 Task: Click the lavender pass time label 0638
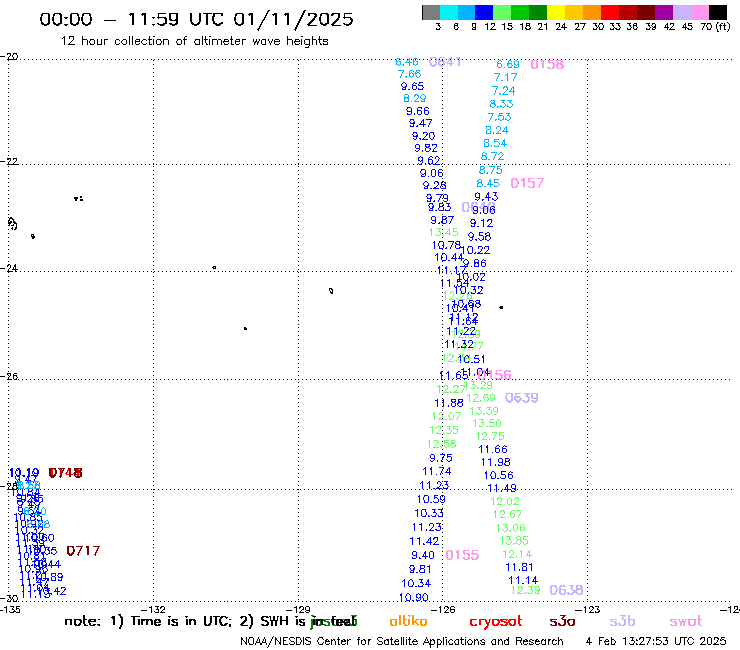point(566,590)
